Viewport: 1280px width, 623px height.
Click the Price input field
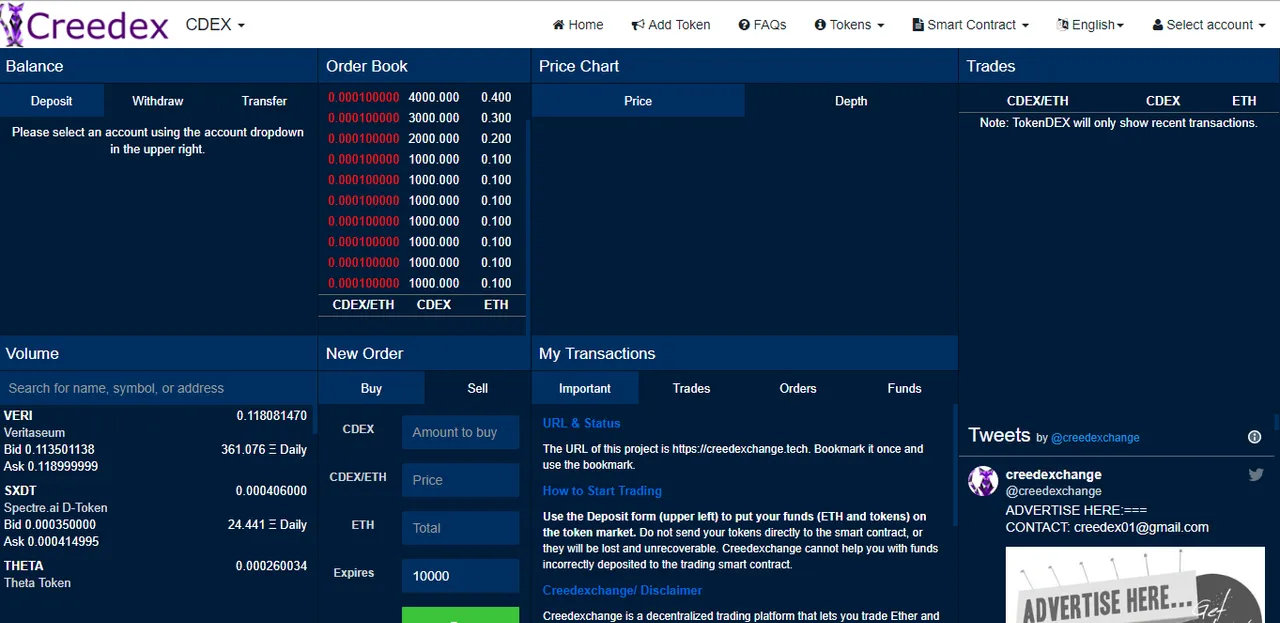pos(460,480)
